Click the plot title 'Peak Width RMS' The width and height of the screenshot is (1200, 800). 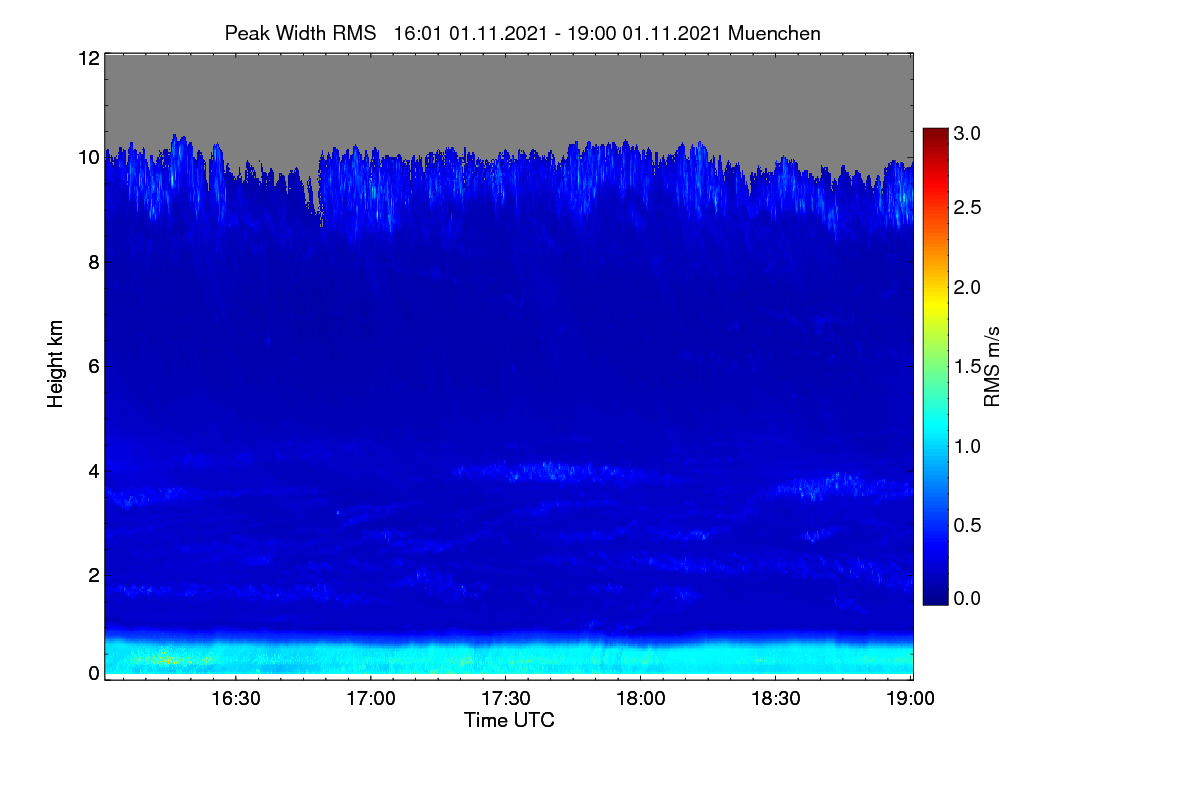click(301, 33)
